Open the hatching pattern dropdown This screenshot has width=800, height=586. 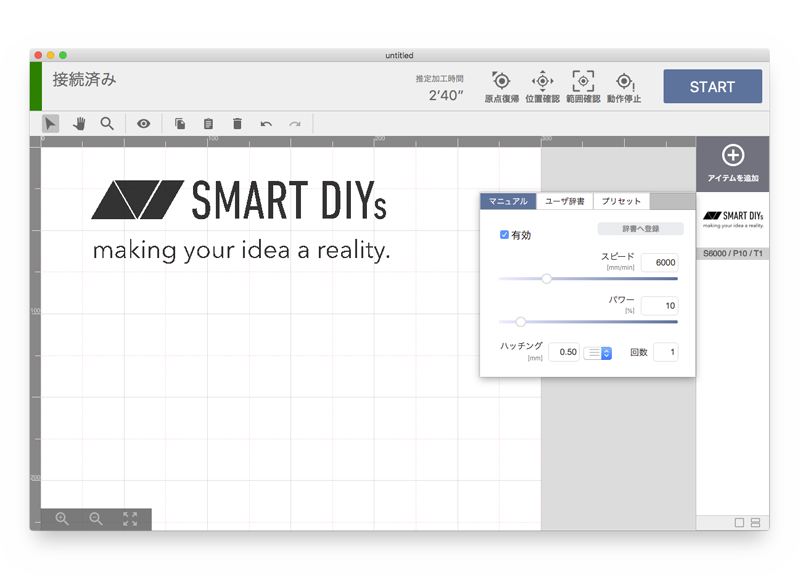click(x=599, y=352)
